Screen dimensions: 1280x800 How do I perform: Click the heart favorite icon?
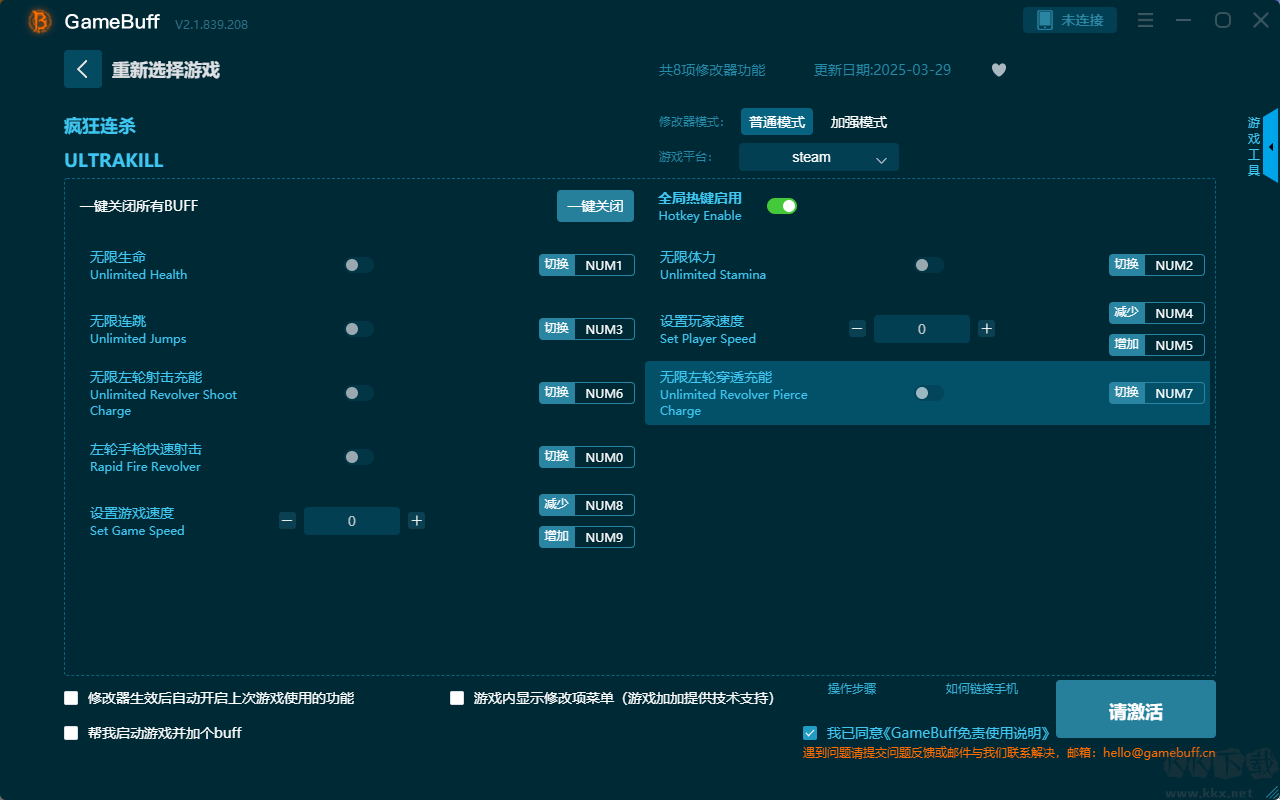998,70
